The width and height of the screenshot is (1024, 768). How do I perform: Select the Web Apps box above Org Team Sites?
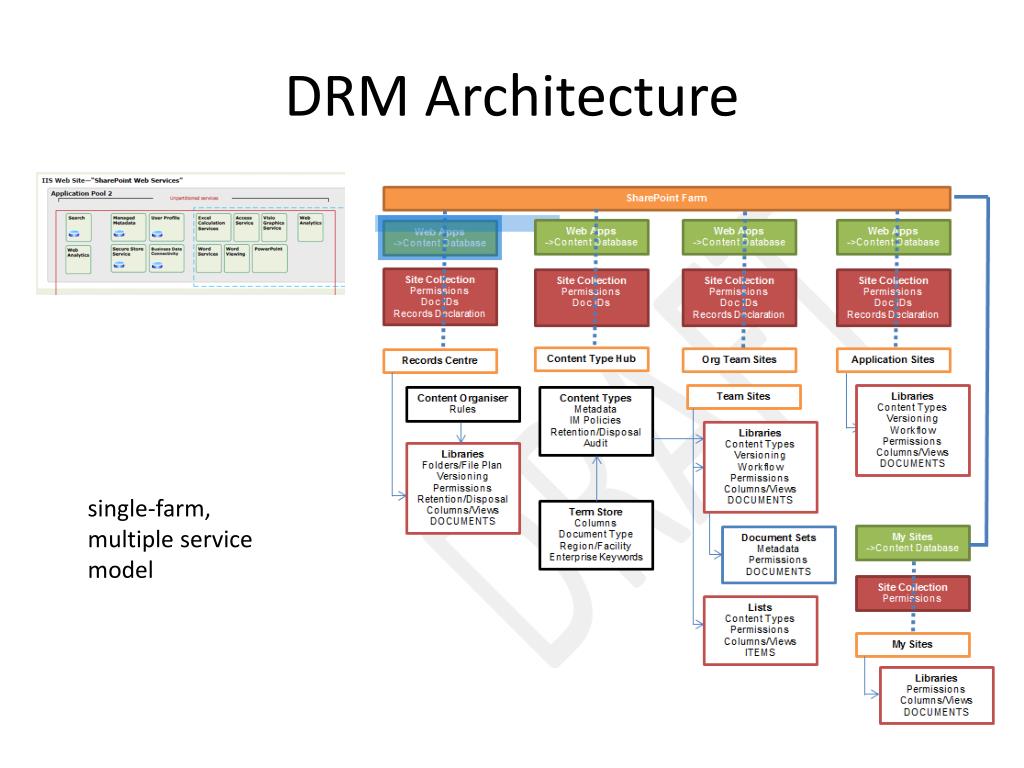[x=739, y=236]
